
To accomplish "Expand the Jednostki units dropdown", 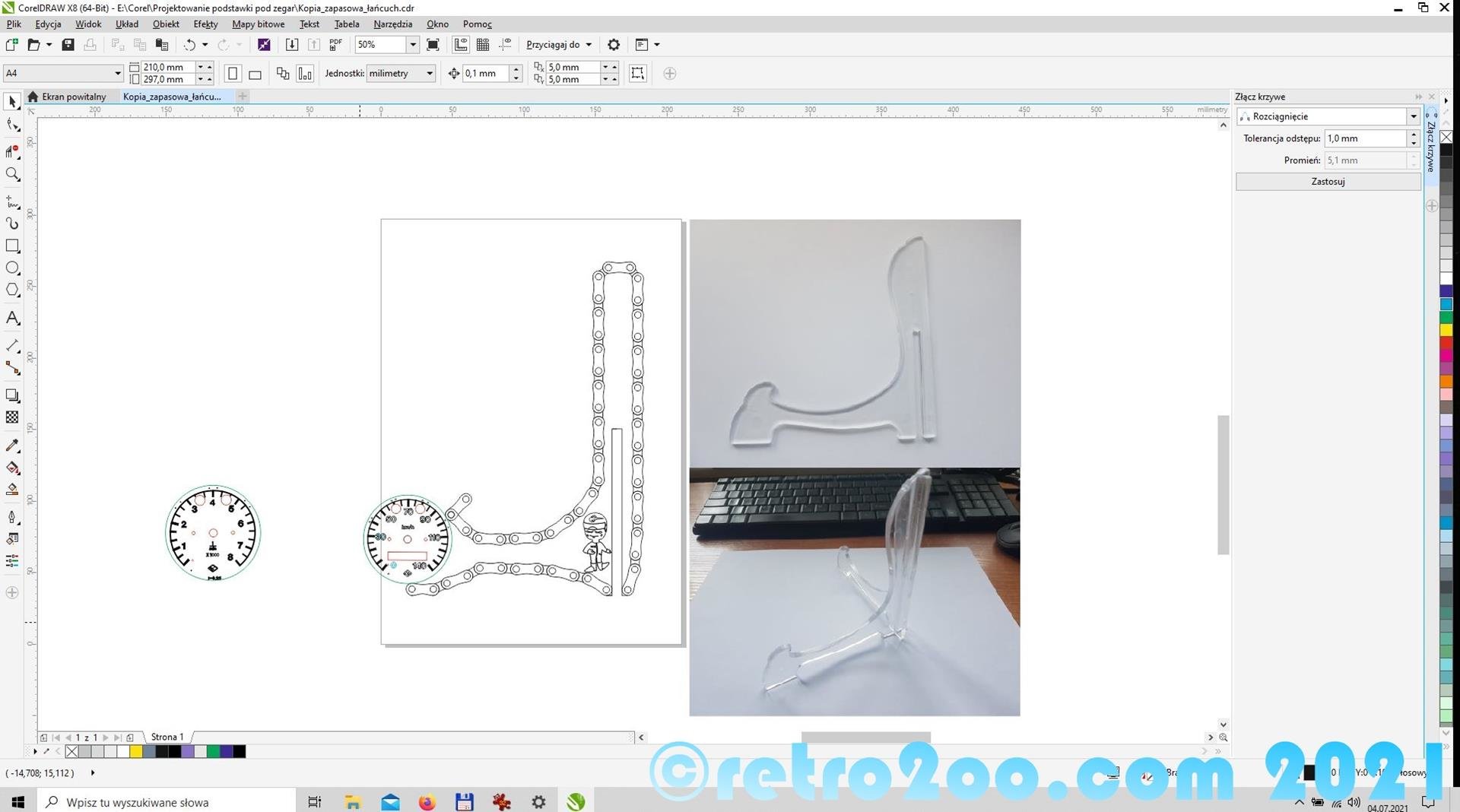I will [430, 74].
